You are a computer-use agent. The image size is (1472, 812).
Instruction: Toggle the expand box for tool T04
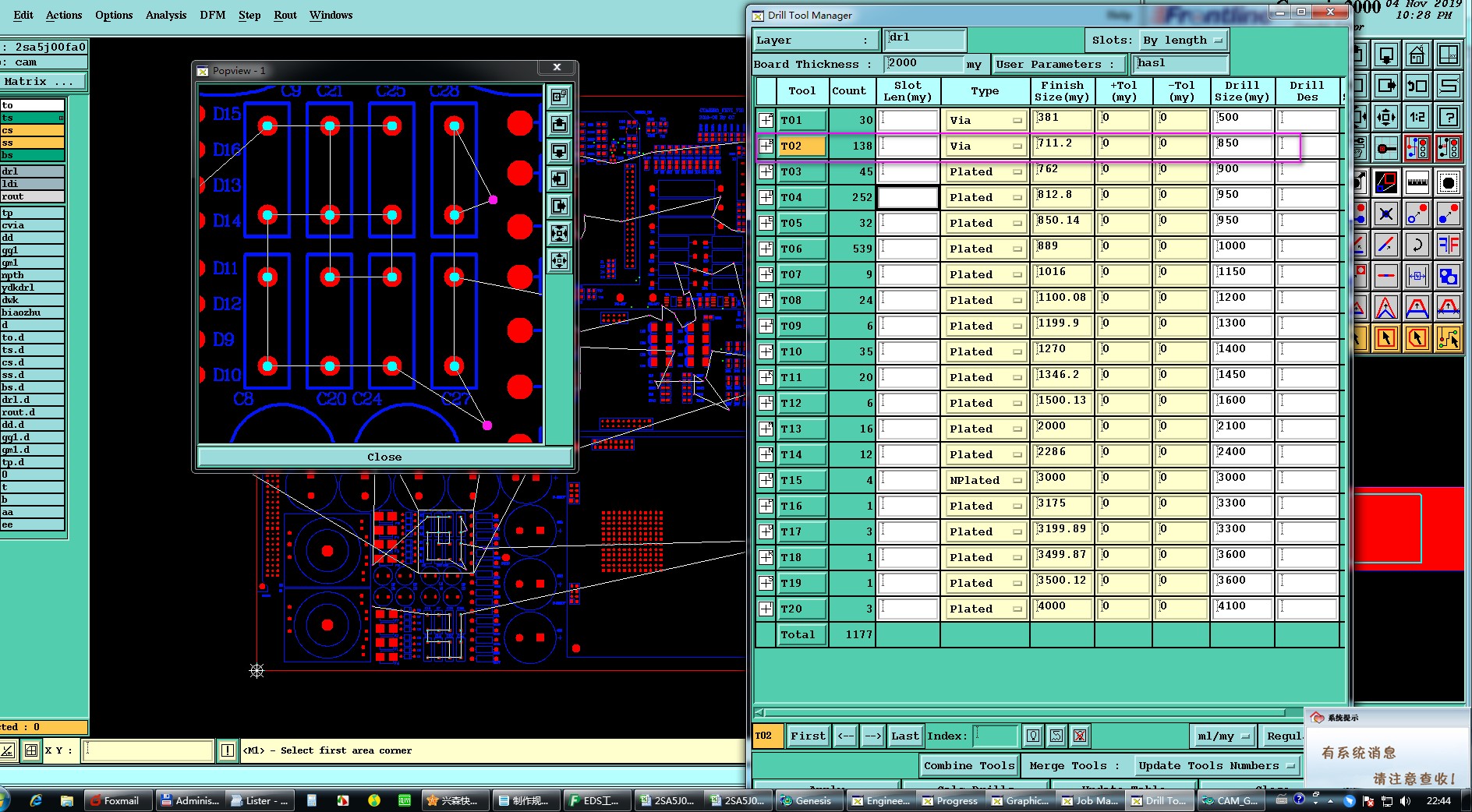(766, 197)
